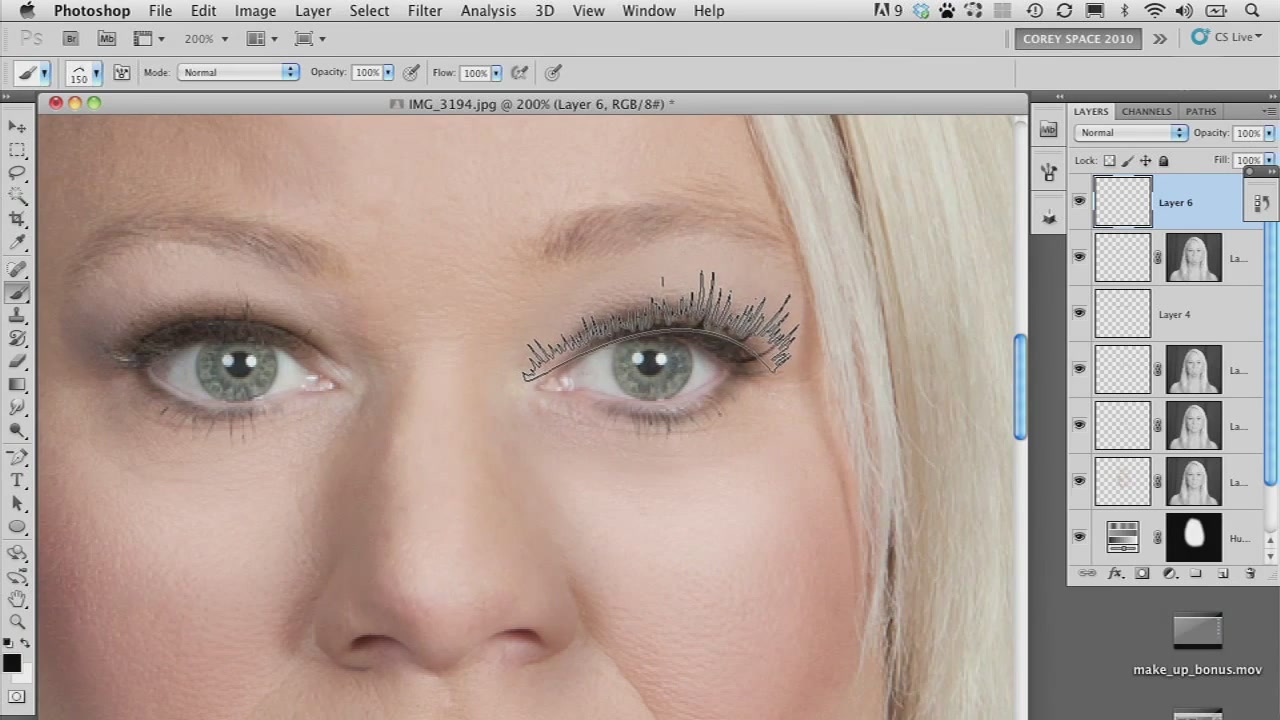The height and width of the screenshot is (720, 1280).
Task: Hide Layer 6 visibility eye
Action: pyautogui.click(x=1079, y=202)
